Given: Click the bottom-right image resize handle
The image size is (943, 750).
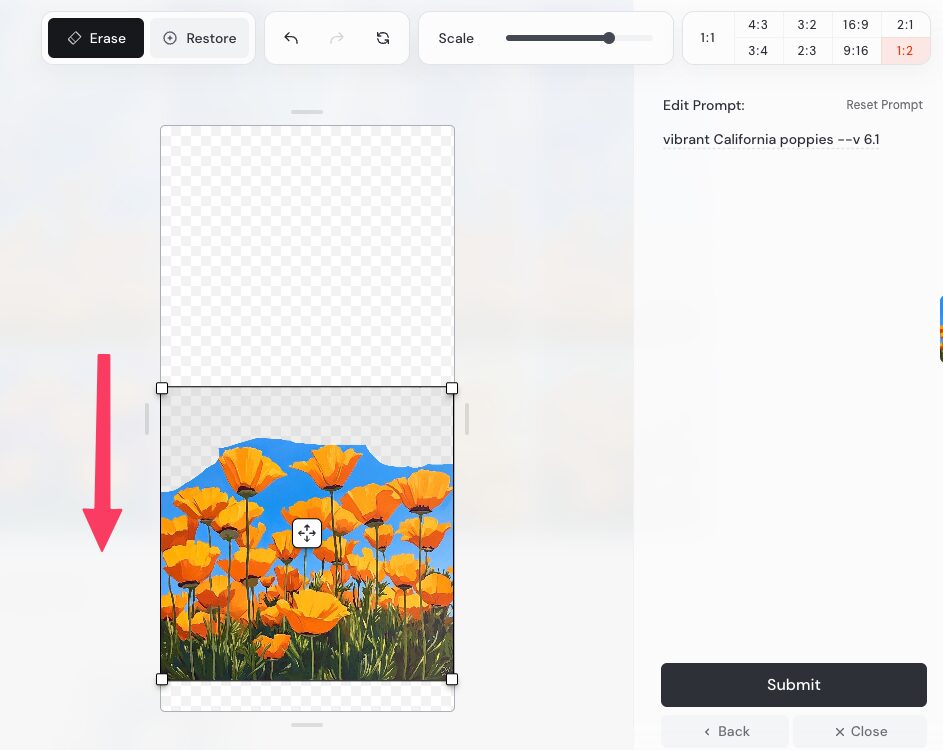Looking at the screenshot, I should click(x=452, y=679).
